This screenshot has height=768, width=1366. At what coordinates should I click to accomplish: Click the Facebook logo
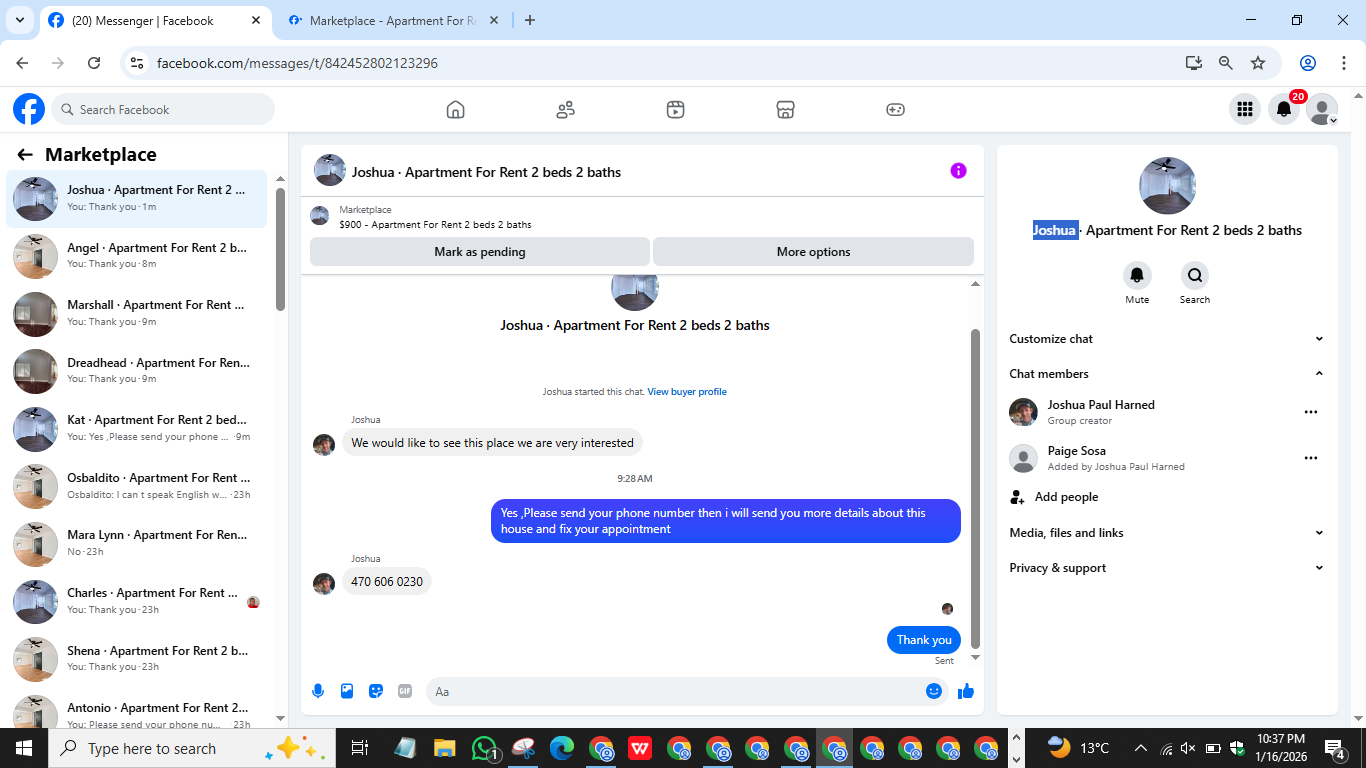[29, 109]
